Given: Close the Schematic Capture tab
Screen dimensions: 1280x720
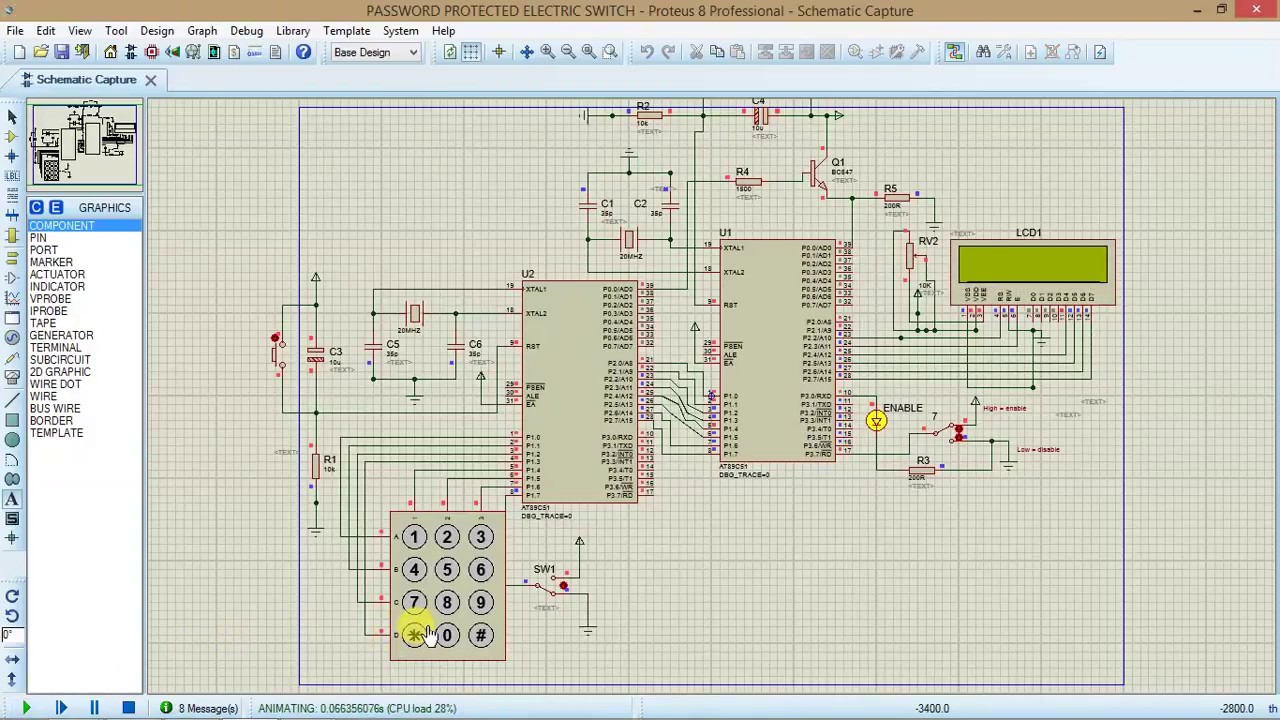Looking at the screenshot, I should click(150, 80).
